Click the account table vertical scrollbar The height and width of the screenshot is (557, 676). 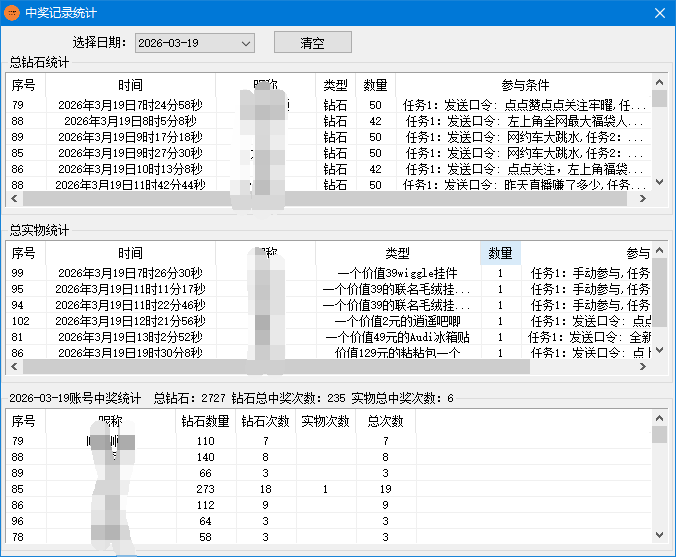coord(659,480)
